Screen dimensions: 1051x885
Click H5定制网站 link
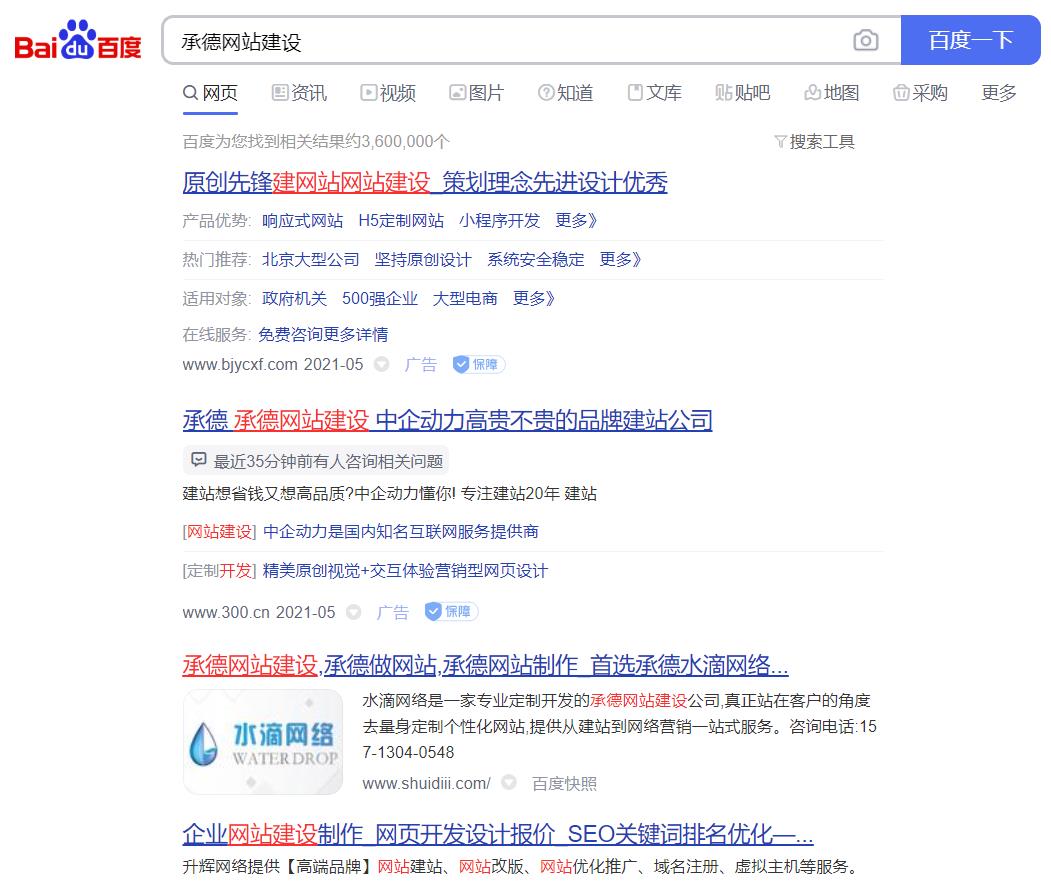401,221
